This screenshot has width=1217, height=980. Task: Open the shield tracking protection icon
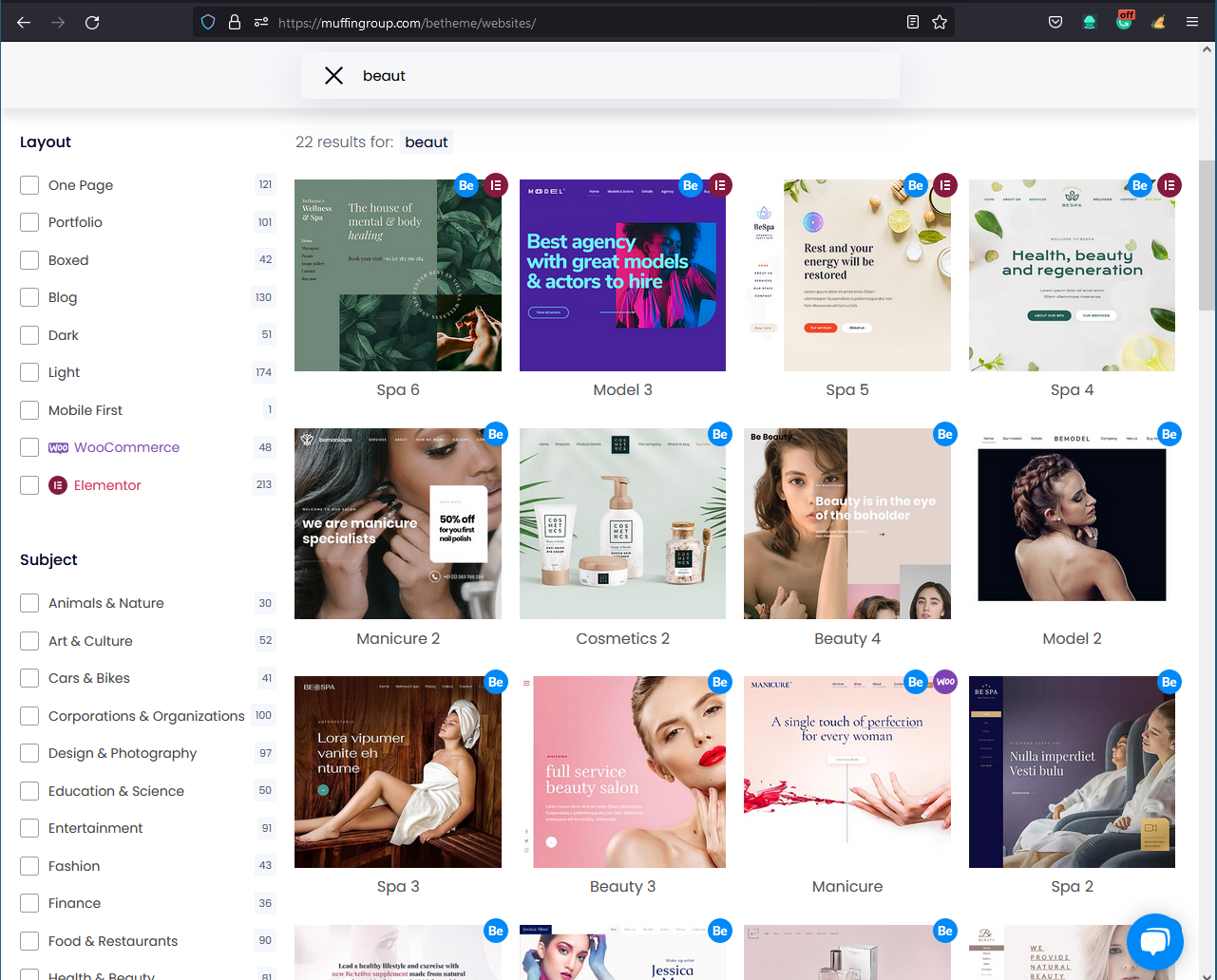tap(208, 22)
